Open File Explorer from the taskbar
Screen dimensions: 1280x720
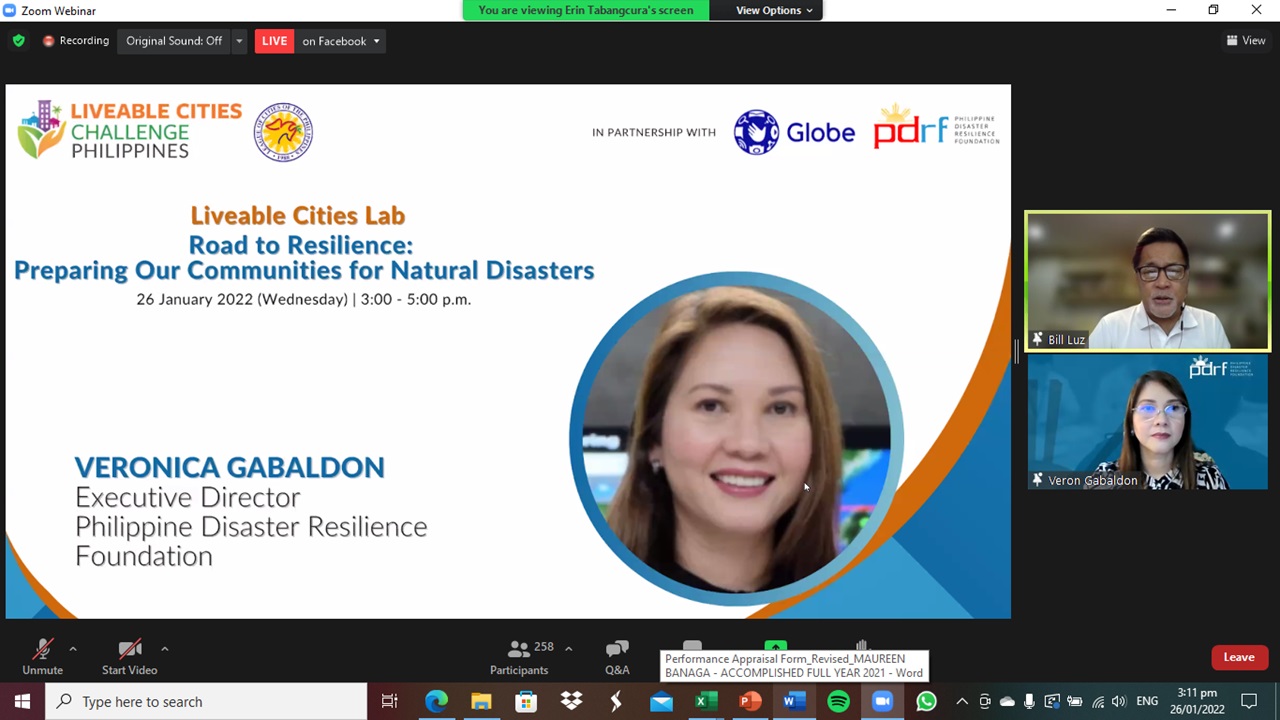pos(481,701)
